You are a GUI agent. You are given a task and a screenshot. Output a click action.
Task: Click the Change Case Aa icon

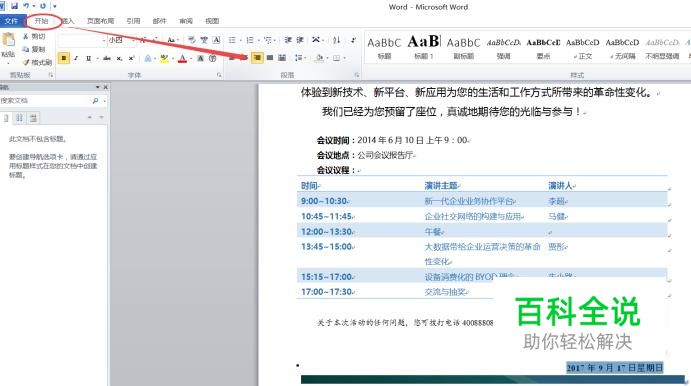click(171, 40)
